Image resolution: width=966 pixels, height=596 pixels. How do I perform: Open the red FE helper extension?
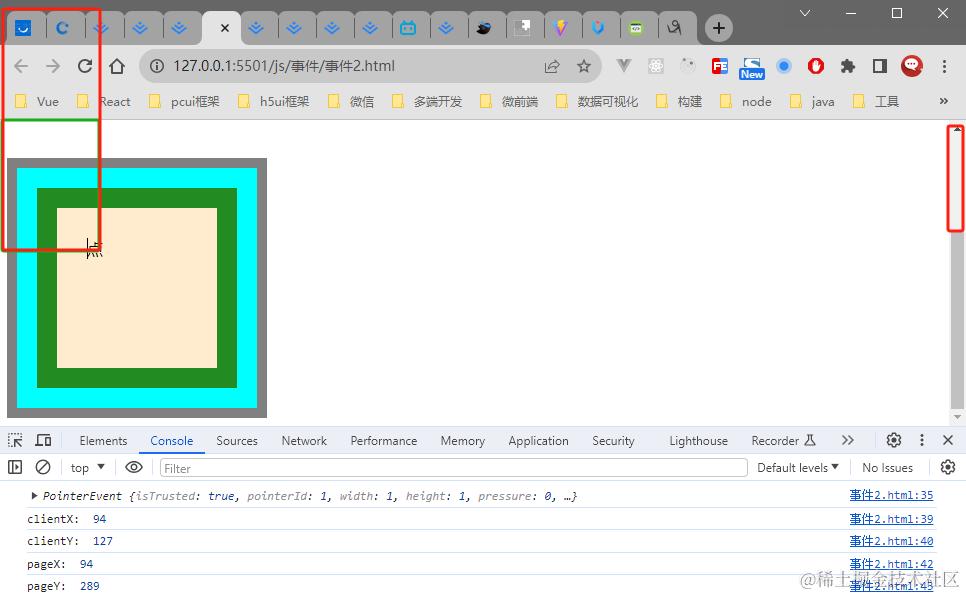[x=720, y=66]
